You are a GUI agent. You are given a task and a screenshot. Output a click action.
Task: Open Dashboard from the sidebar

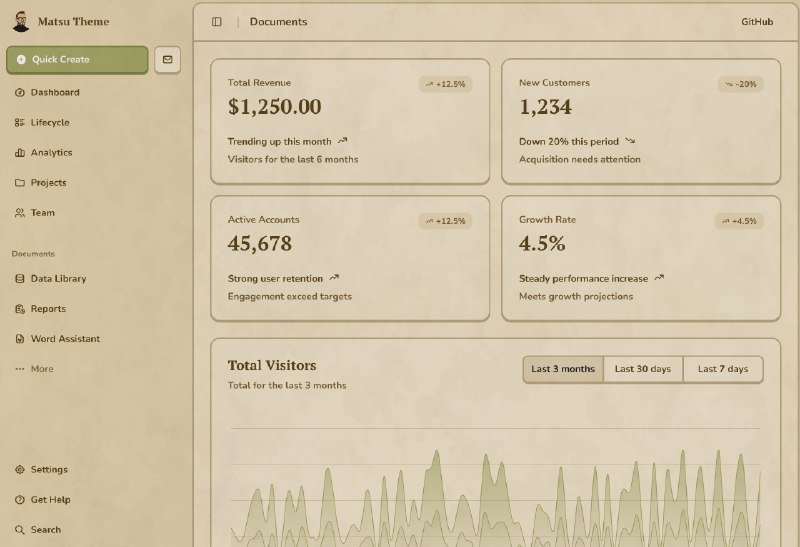click(x=54, y=93)
